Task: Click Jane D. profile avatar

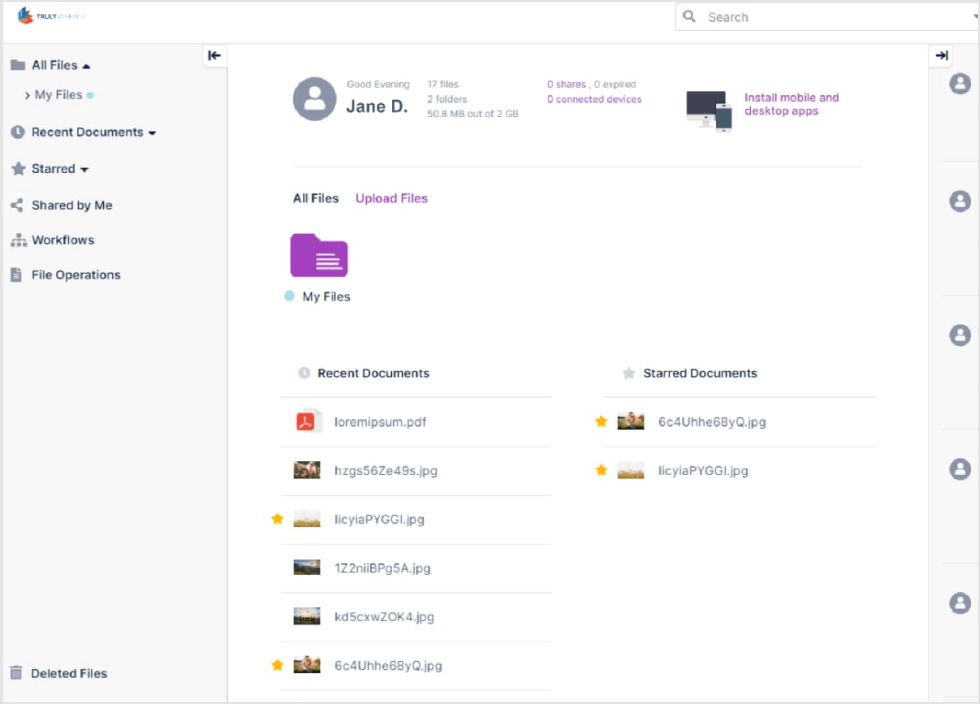Action: click(314, 99)
